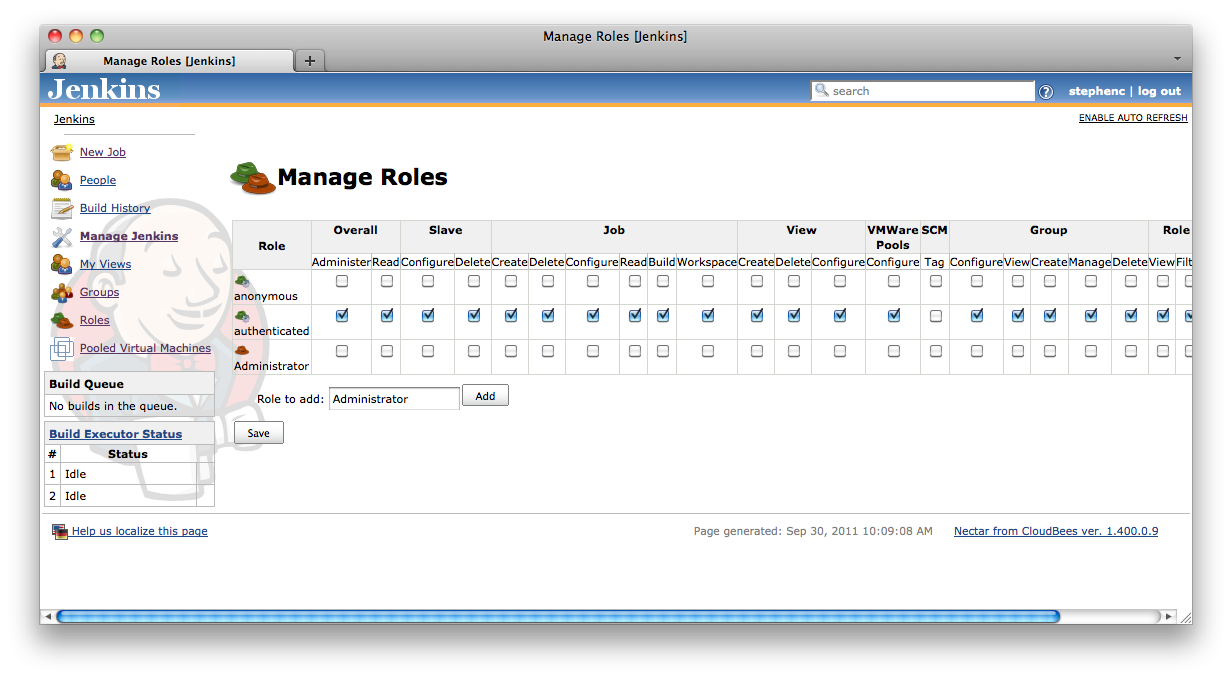
Task: Check Overall Read for Administrator role
Action: coord(387,351)
